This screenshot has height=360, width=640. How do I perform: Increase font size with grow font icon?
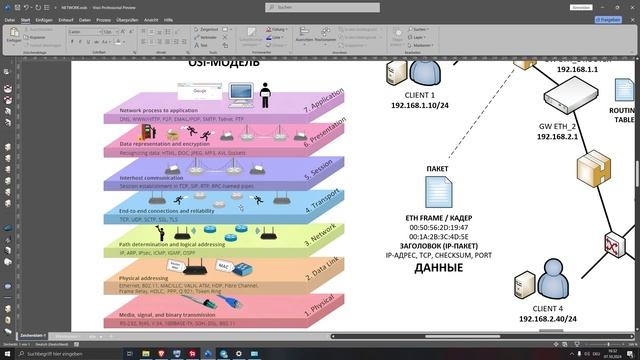(x=122, y=32)
